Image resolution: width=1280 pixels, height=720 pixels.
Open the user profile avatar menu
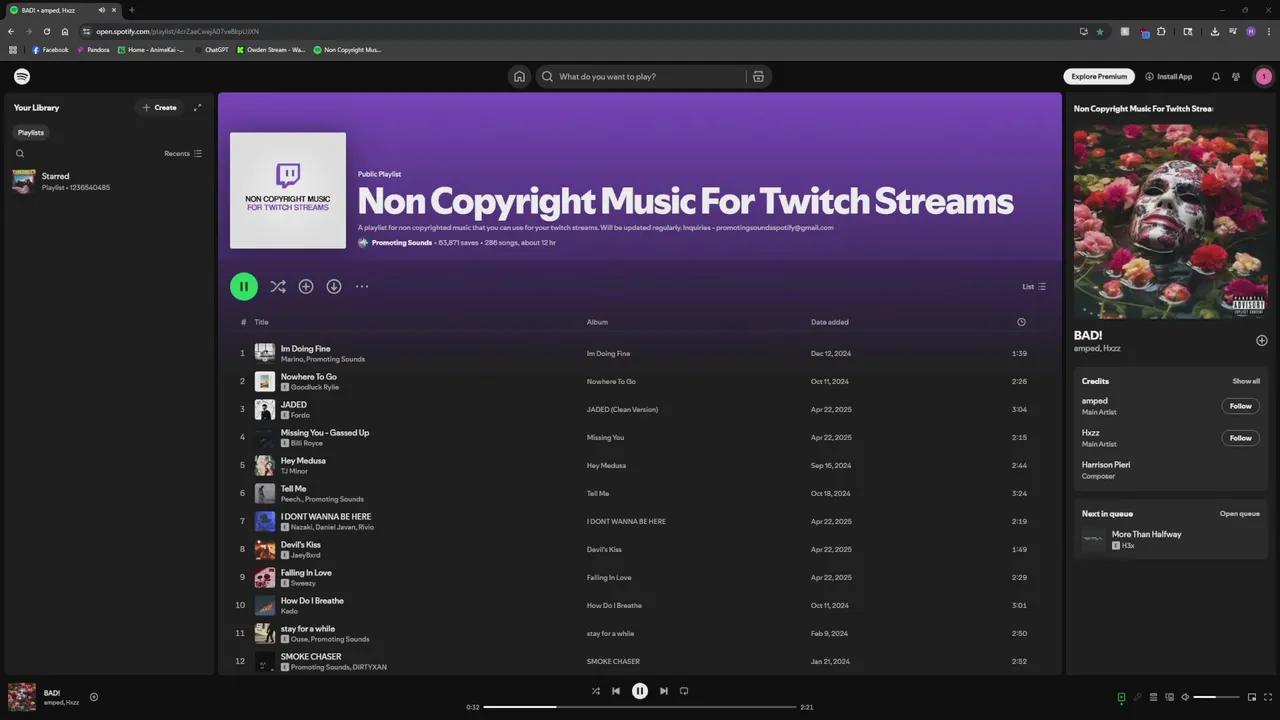[1264, 76]
